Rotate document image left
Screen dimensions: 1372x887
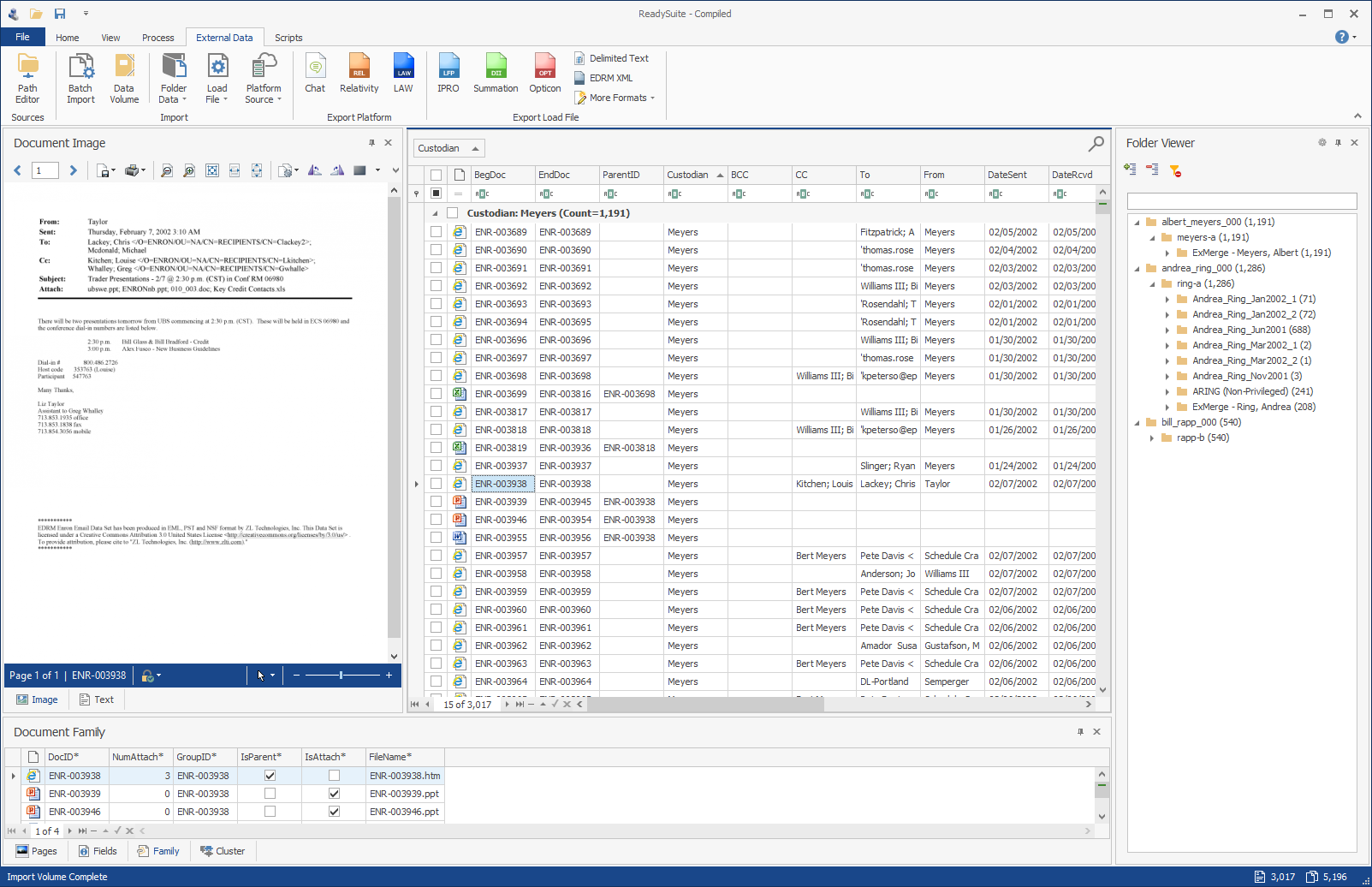point(315,170)
